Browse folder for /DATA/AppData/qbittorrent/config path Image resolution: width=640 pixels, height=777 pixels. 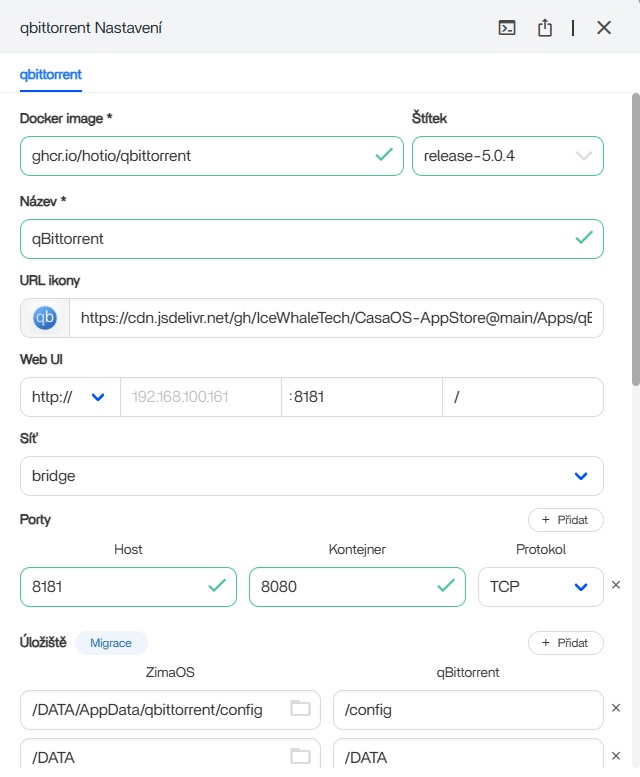click(300, 709)
